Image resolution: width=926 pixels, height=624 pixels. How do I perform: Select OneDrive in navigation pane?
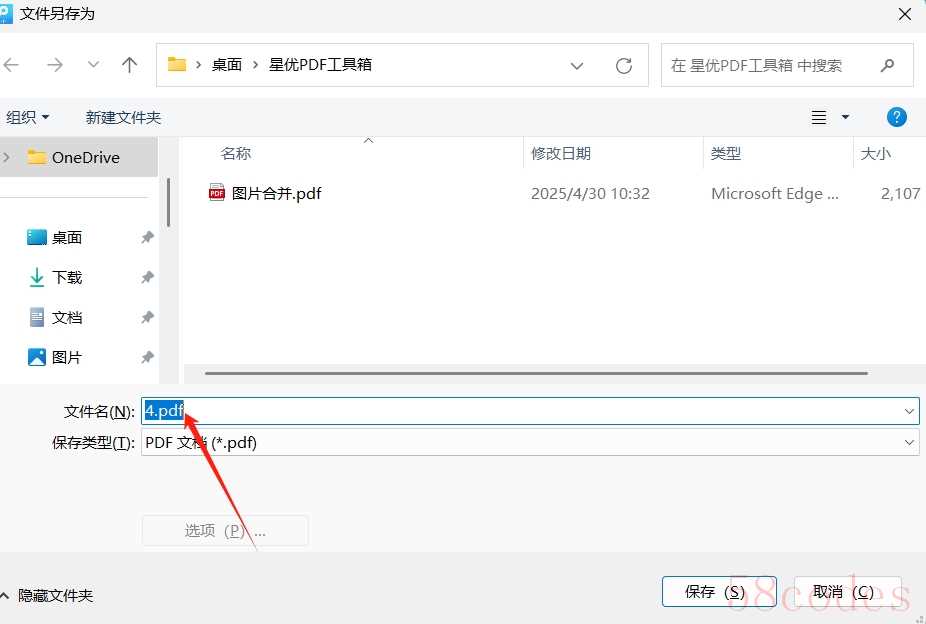(79, 158)
